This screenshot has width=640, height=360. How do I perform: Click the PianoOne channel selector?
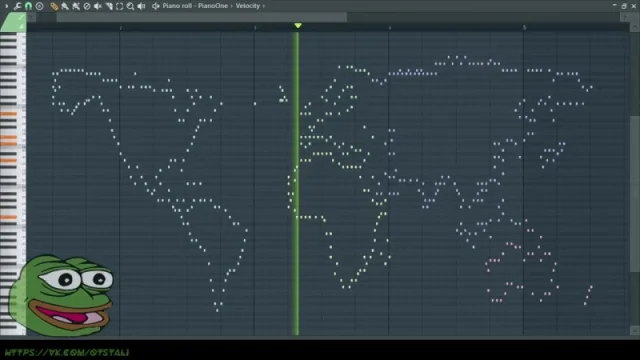coord(213,6)
